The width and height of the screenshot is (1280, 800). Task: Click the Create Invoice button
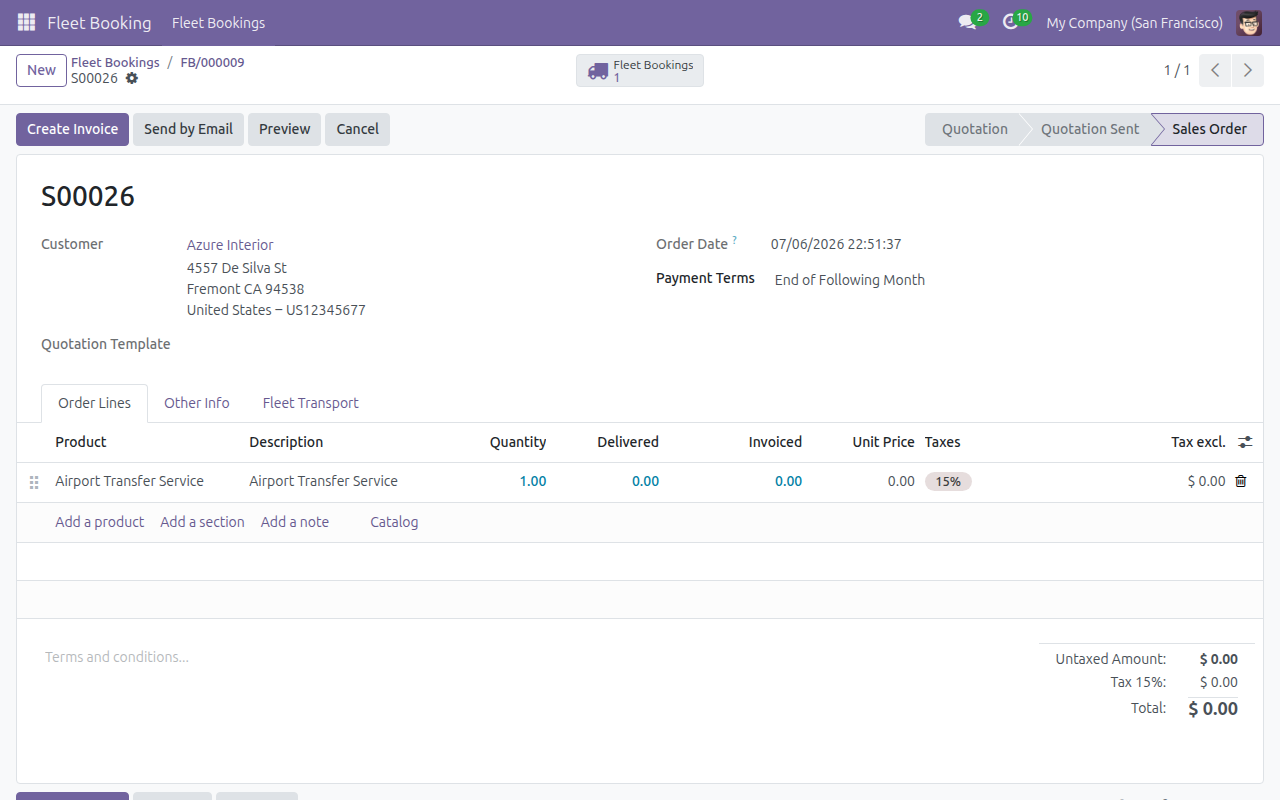(72, 129)
